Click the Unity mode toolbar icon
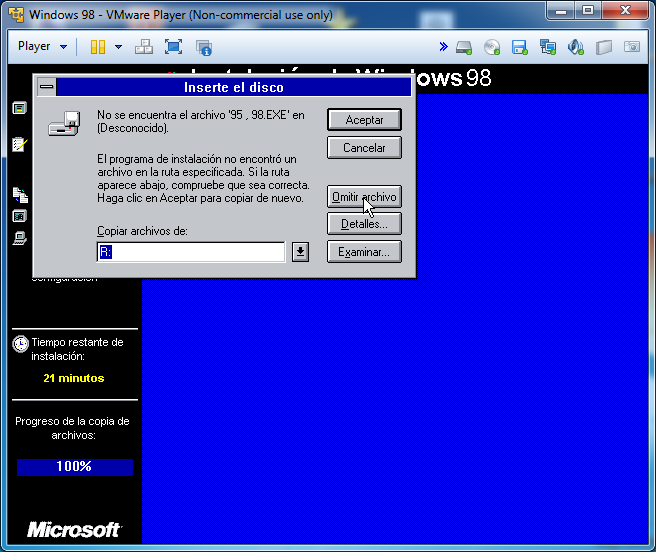The width and height of the screenshot is (656, 552). [x=204, y=47]
